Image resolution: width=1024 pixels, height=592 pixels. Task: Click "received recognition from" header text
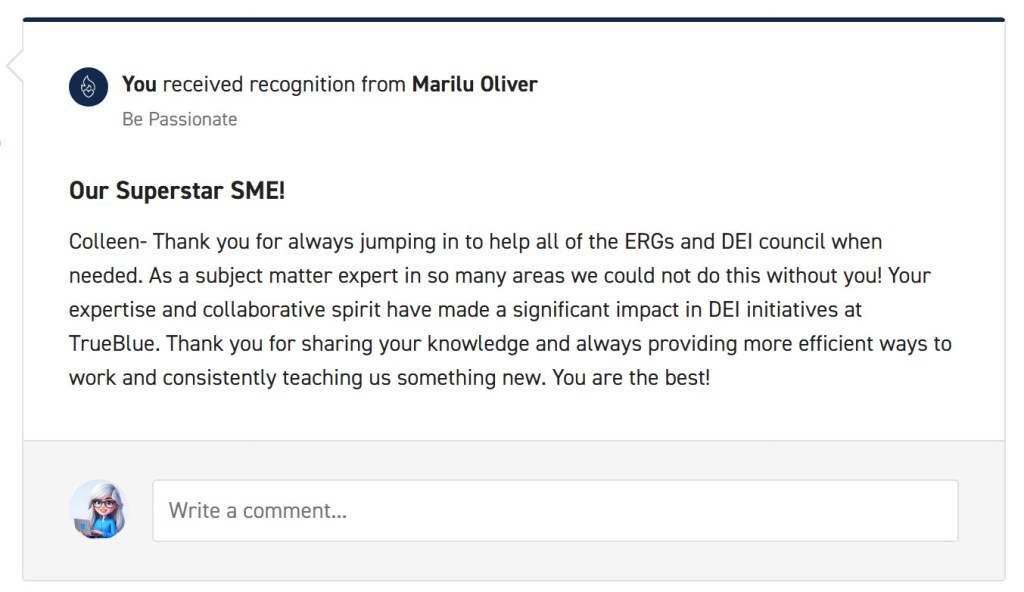[284, 85]
